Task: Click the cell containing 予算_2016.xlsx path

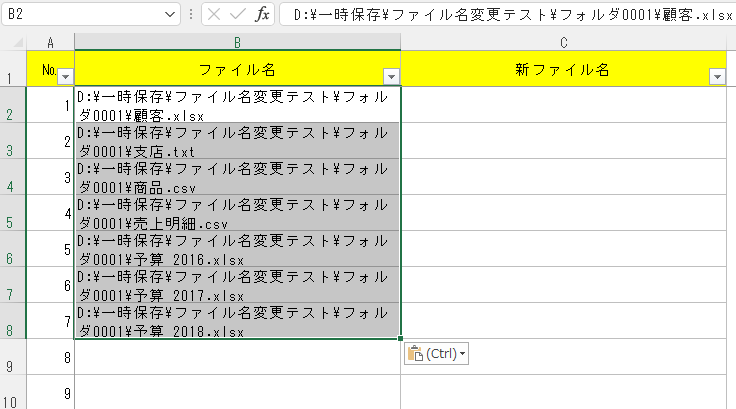Action: pyautogui.click(x=238, y=249)
